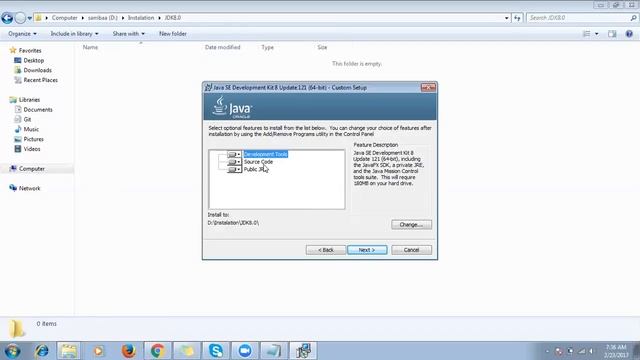This screenshot has width=640, height=360.
Task: Launch Internet Explorer from the taskbar
Action: 41,351
